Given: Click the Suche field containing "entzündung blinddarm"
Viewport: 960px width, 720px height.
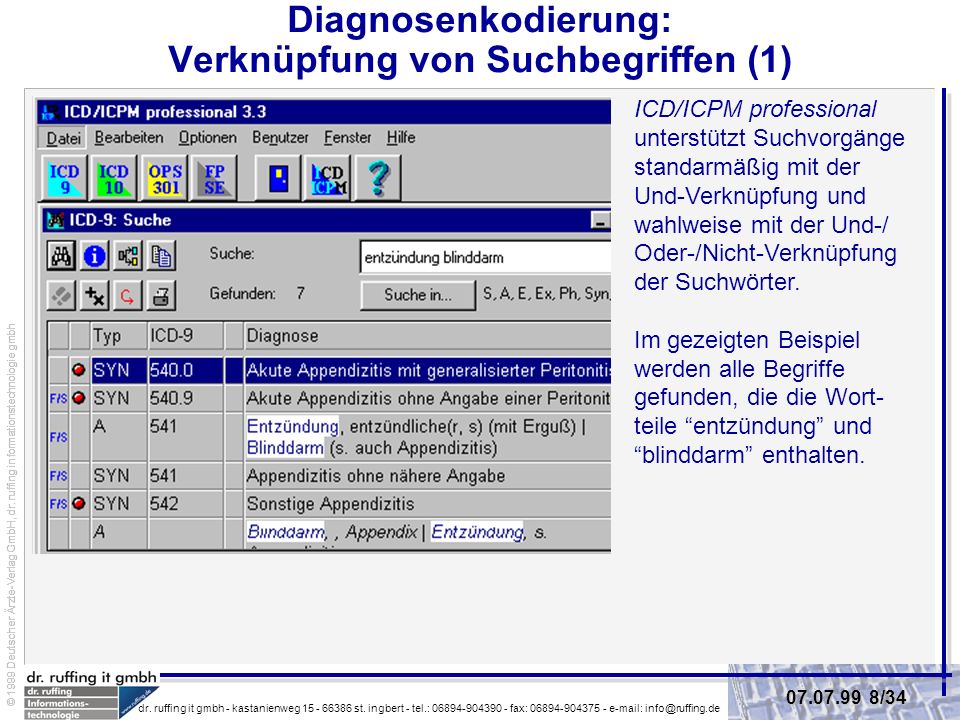Looking at the screenshot, I should click(486, 257).
